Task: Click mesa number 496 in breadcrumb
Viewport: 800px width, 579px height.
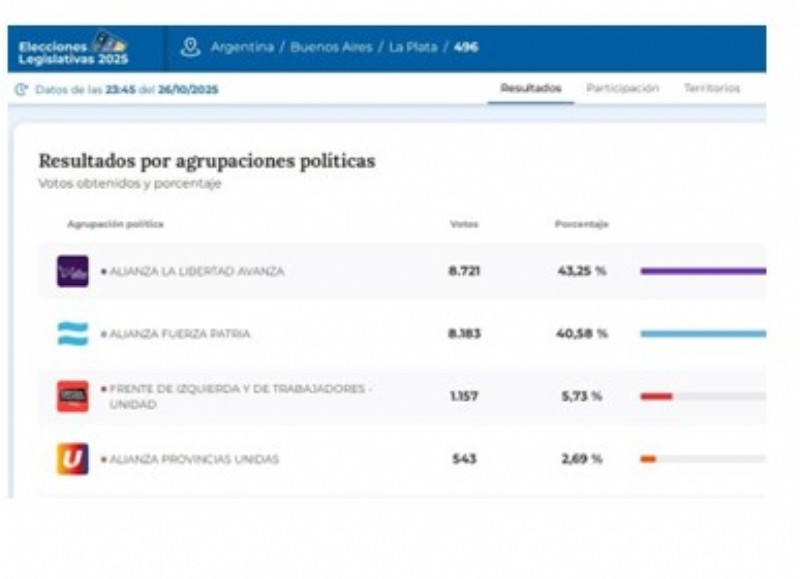Action: tap(466, 47)
